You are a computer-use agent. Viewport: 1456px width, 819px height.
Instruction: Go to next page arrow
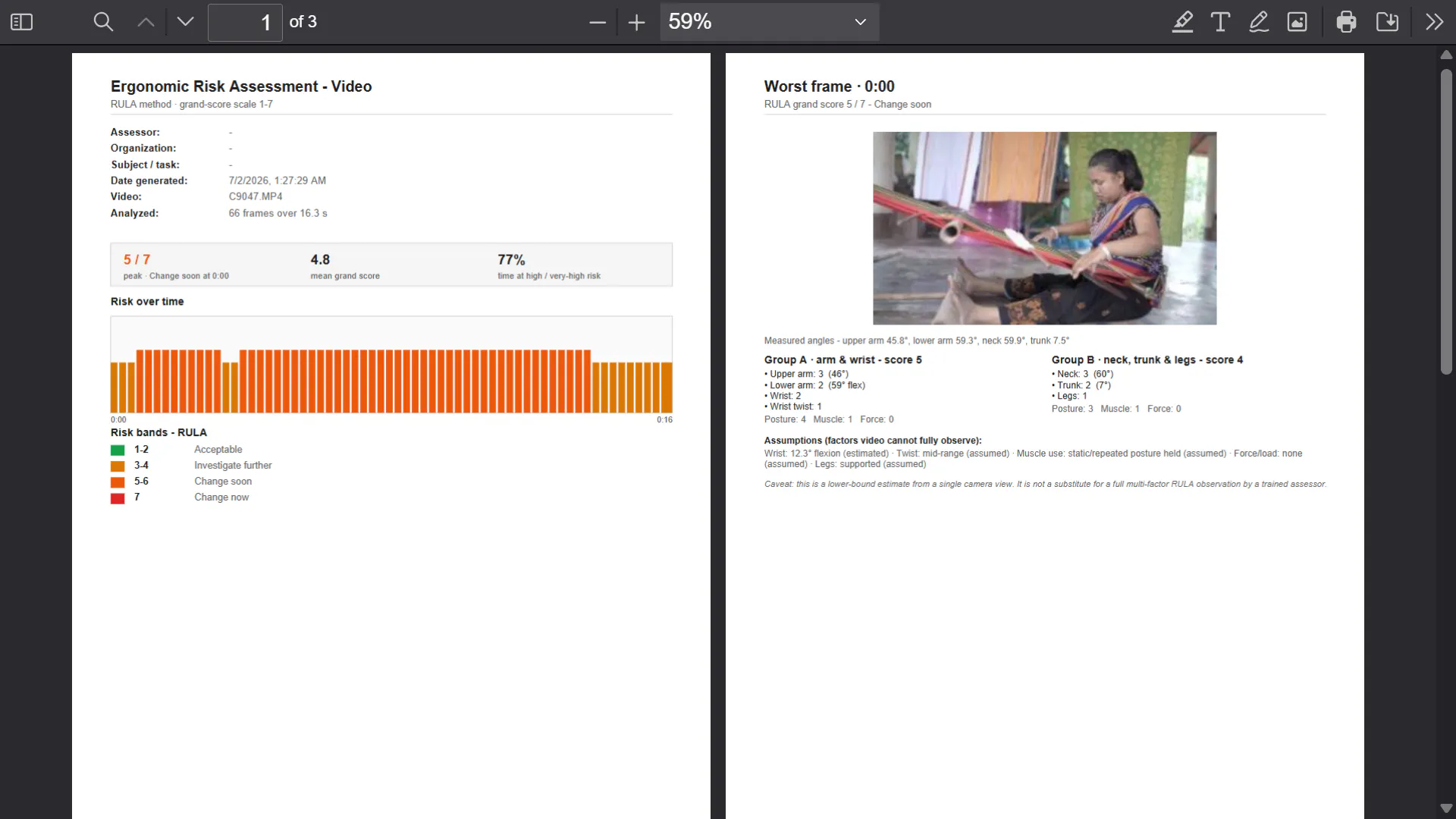[185, 22]
